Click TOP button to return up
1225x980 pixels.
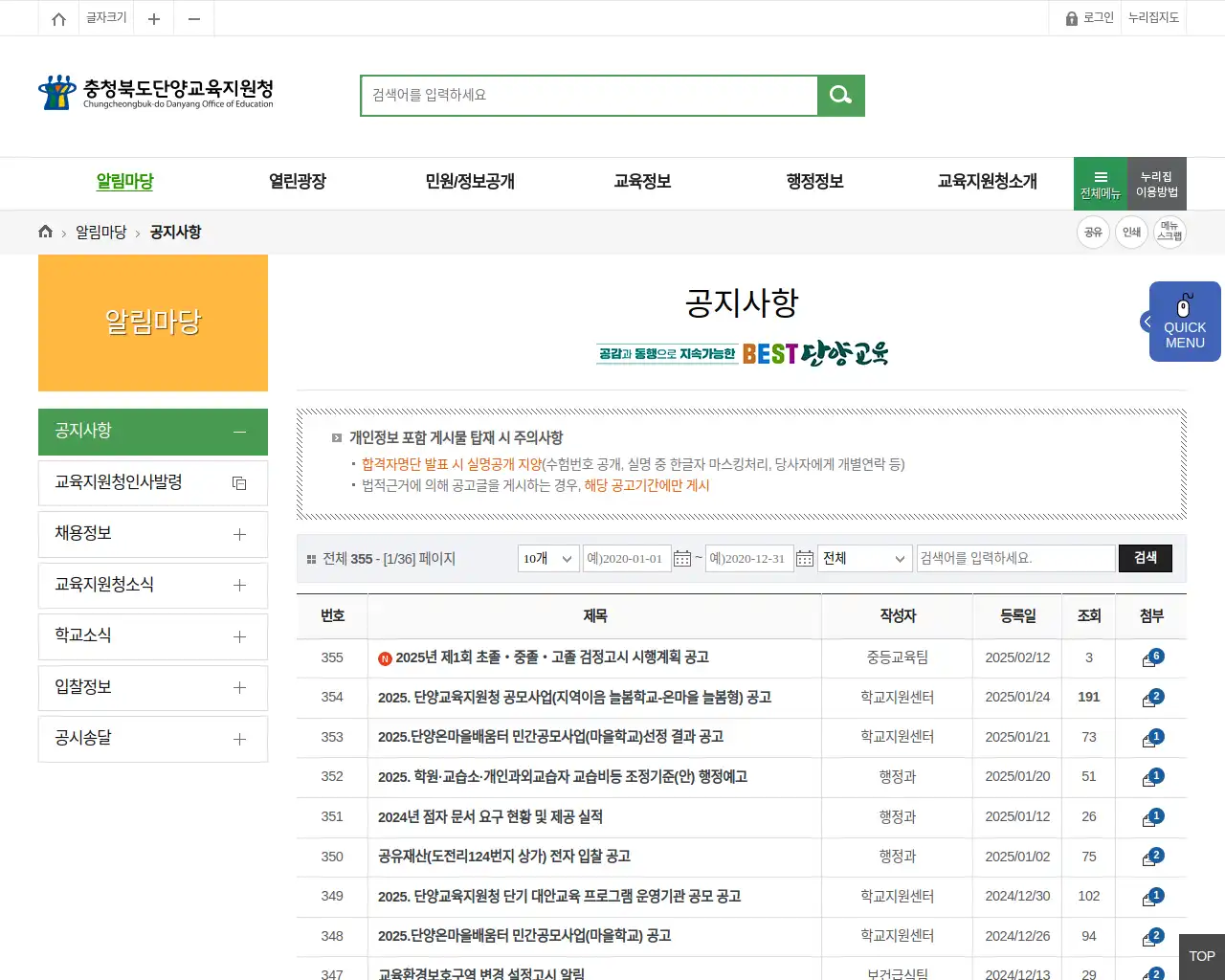click(x=1202, y=956)
